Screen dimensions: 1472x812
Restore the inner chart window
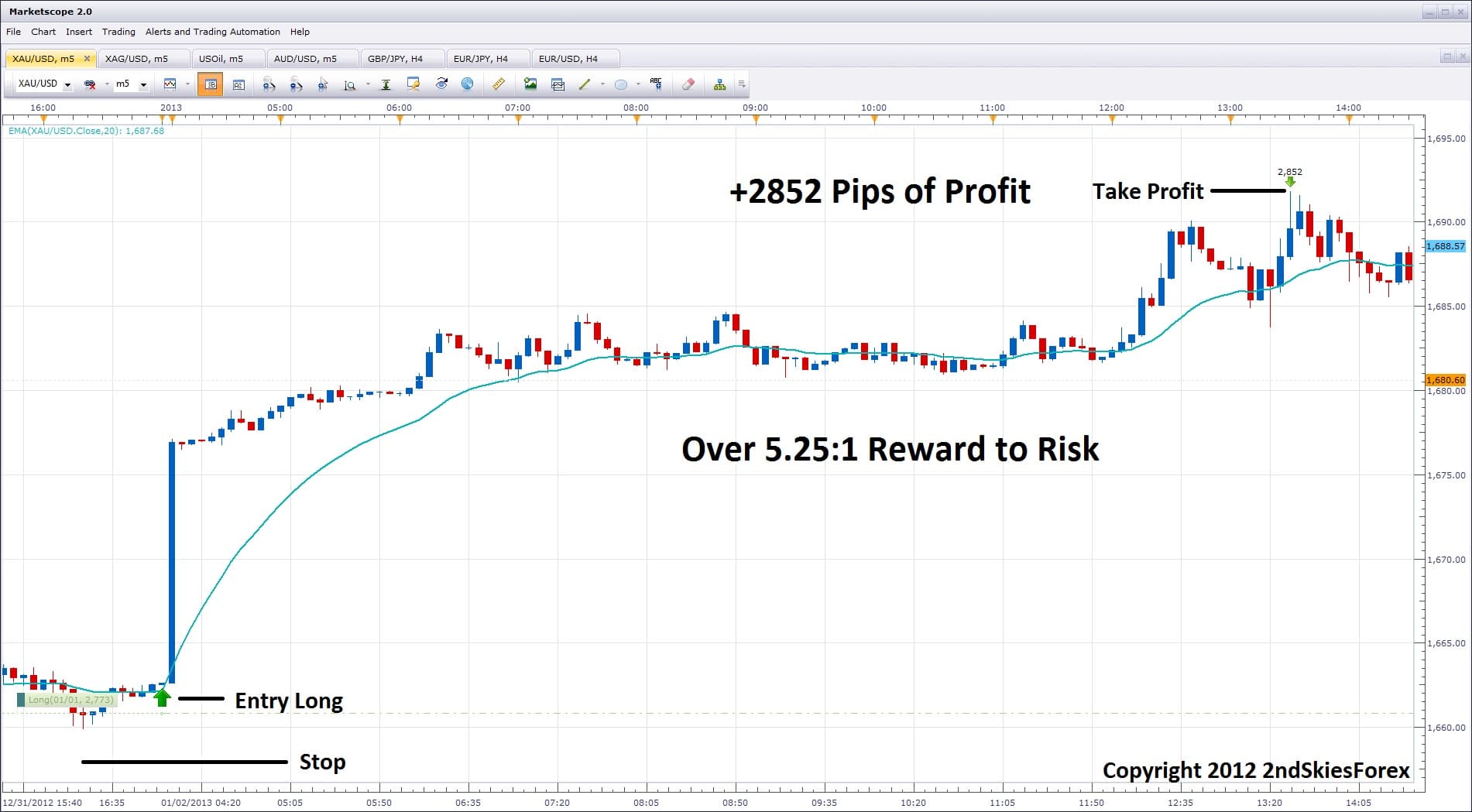(1446, 57)
